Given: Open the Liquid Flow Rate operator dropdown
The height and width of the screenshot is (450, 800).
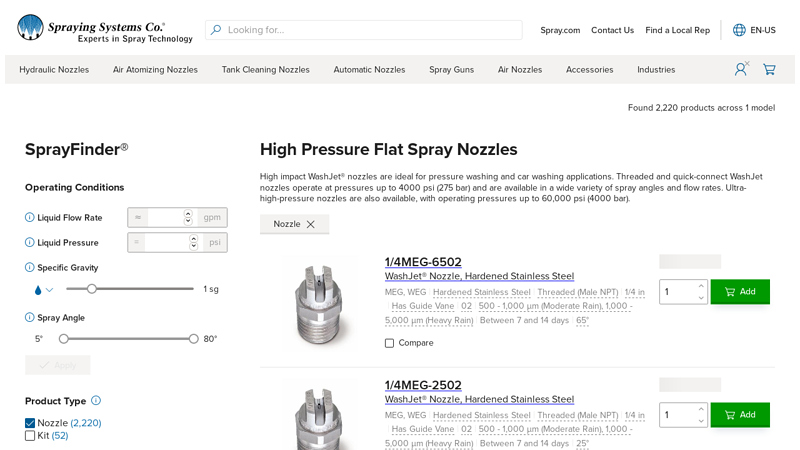Looking at the screenshot, I should 138,217.
